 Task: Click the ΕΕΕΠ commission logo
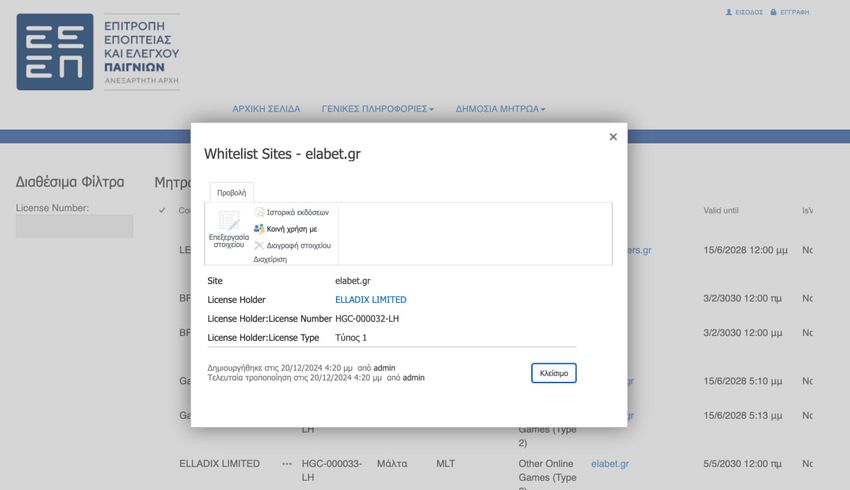(x=55, y=52)
